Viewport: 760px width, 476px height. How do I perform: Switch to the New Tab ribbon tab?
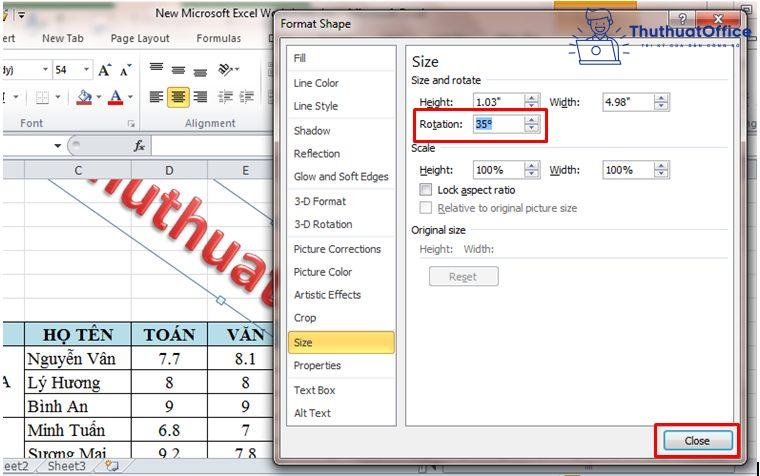pos(63,38)
